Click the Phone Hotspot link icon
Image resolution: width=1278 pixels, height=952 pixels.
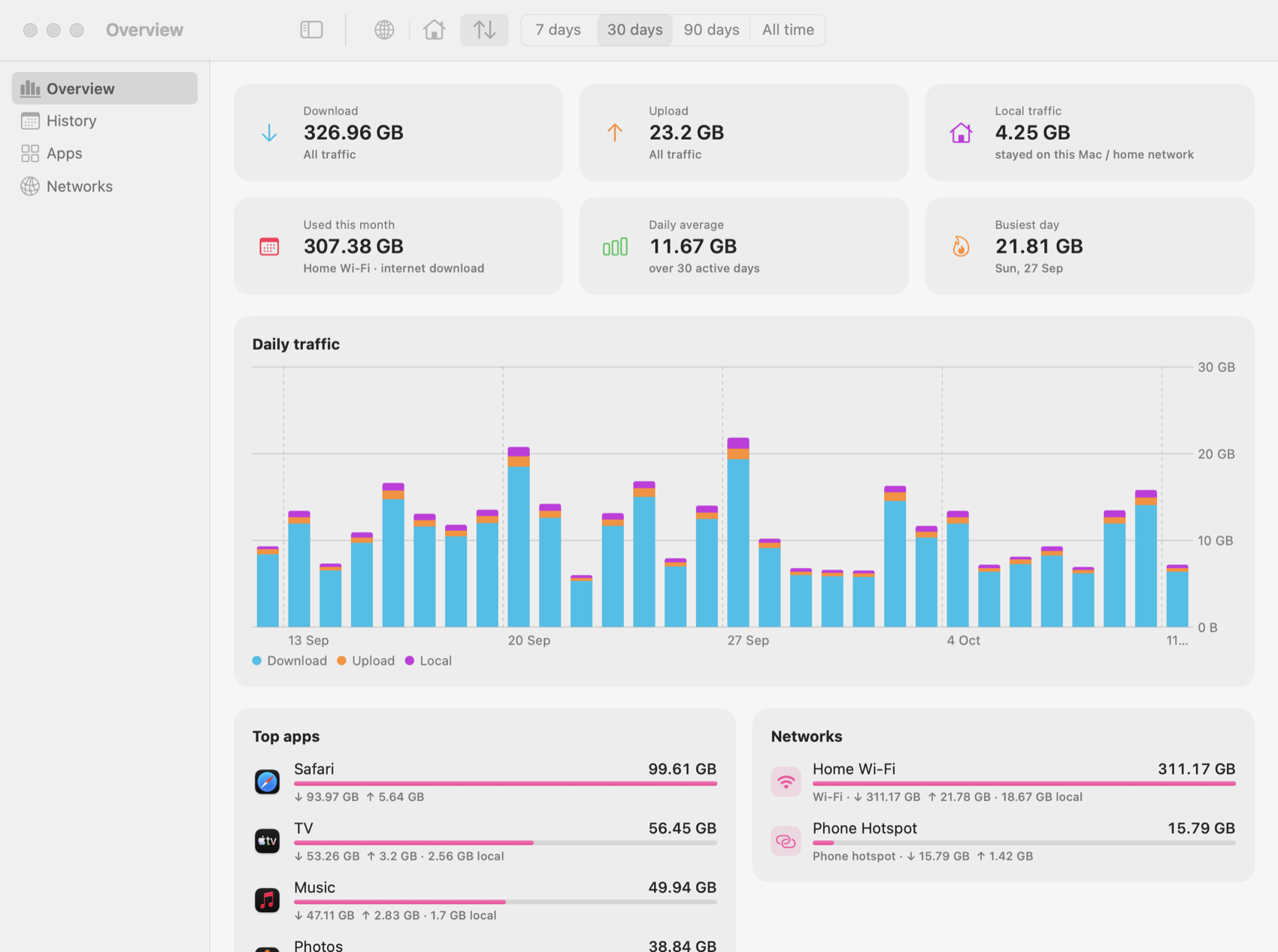coord(786,841)
